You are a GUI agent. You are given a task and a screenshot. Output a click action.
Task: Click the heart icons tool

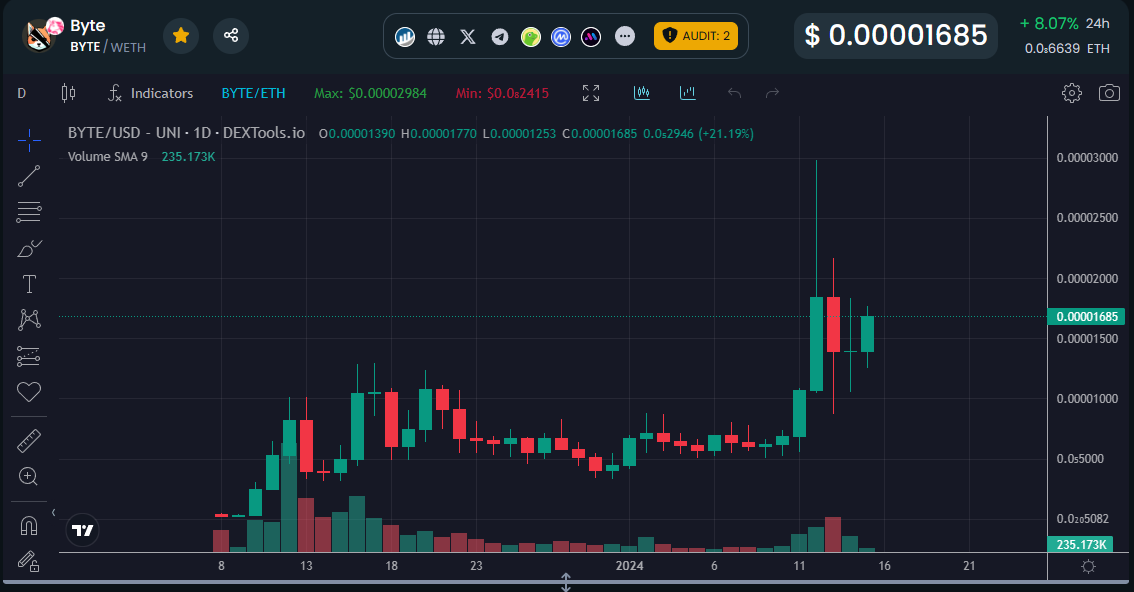[29, 392]
